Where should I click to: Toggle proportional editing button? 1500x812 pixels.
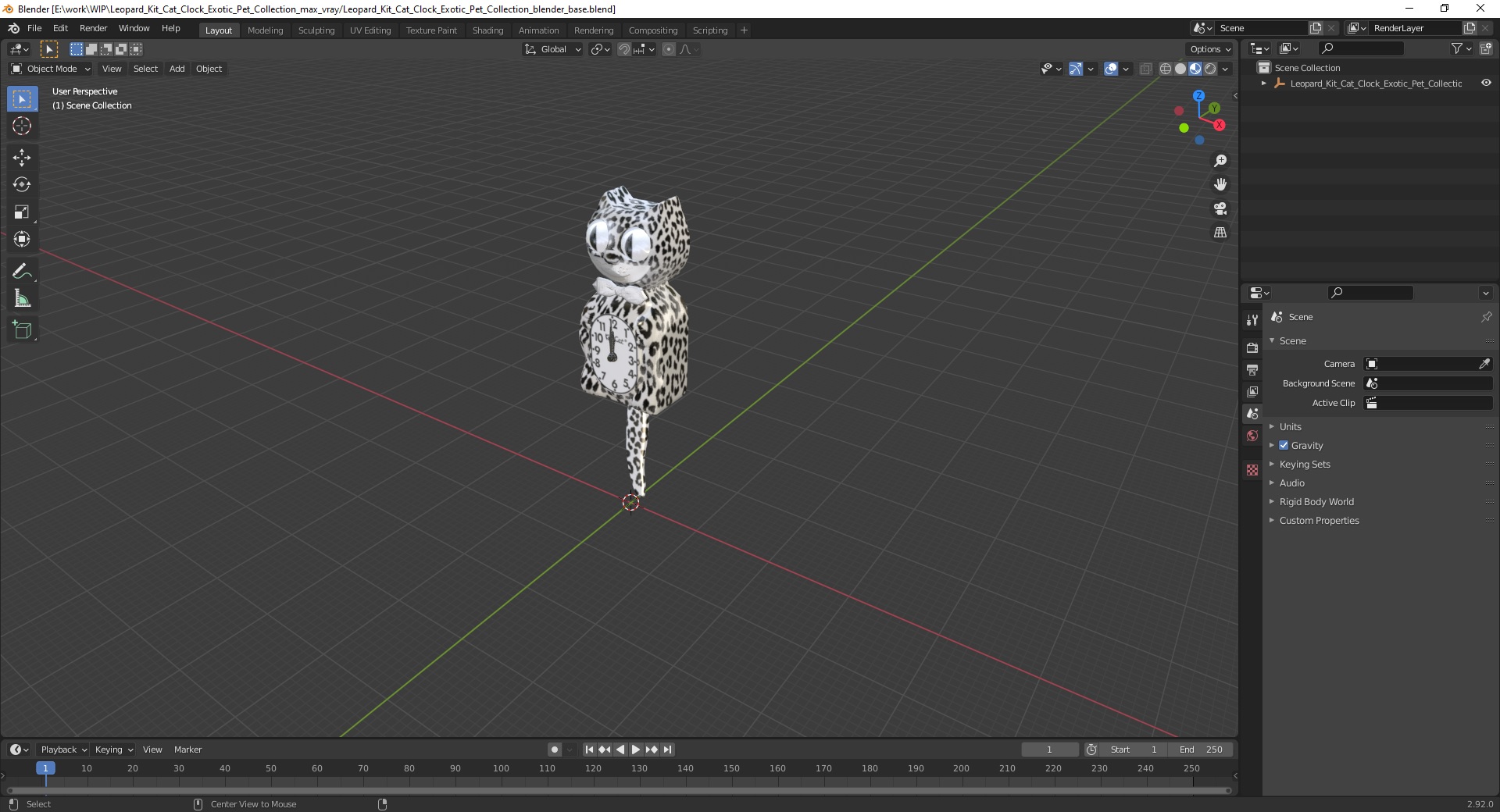pyautogui.click(x=669, y=49)
